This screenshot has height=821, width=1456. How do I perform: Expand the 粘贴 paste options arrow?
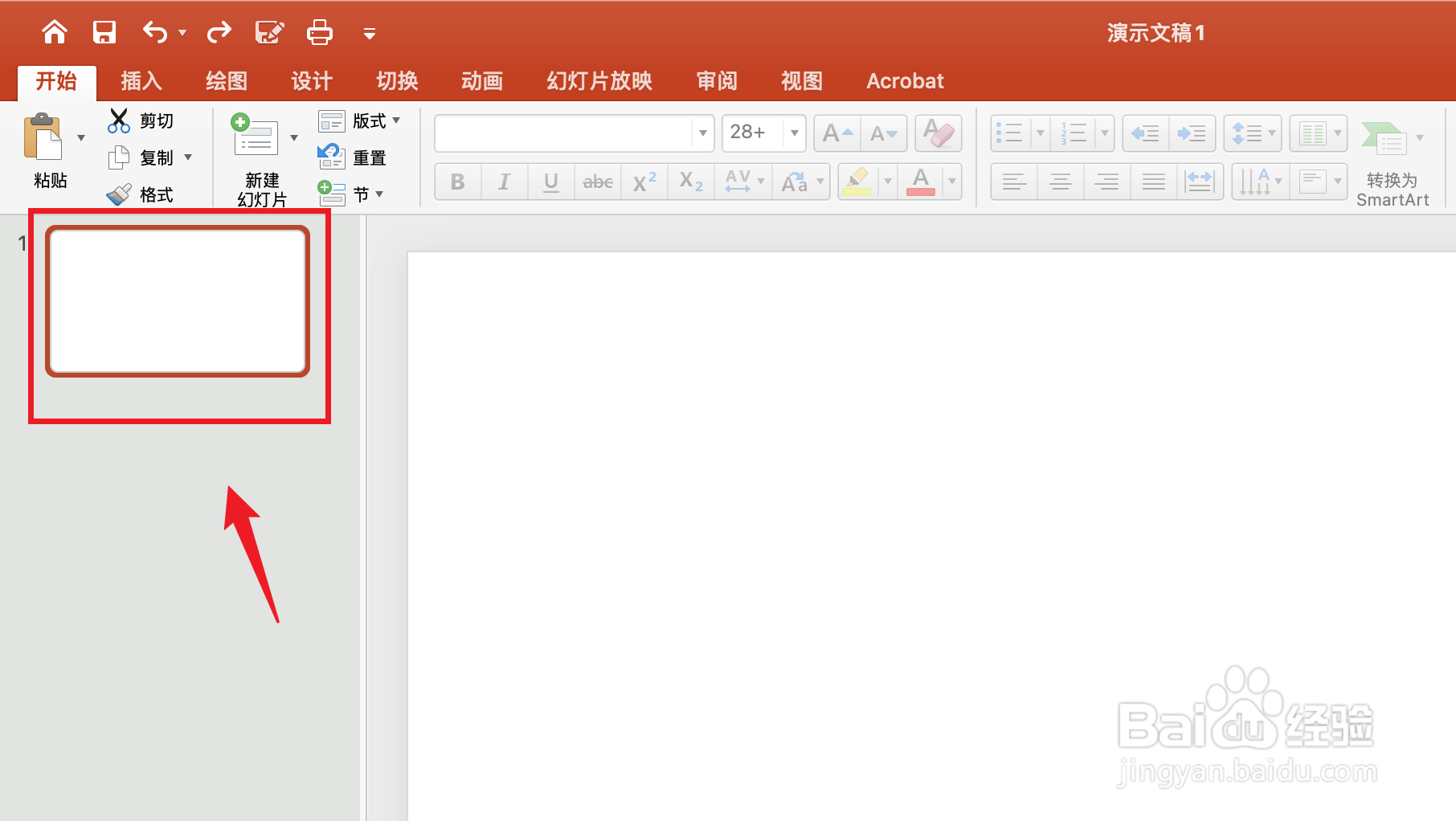[81, 138]
